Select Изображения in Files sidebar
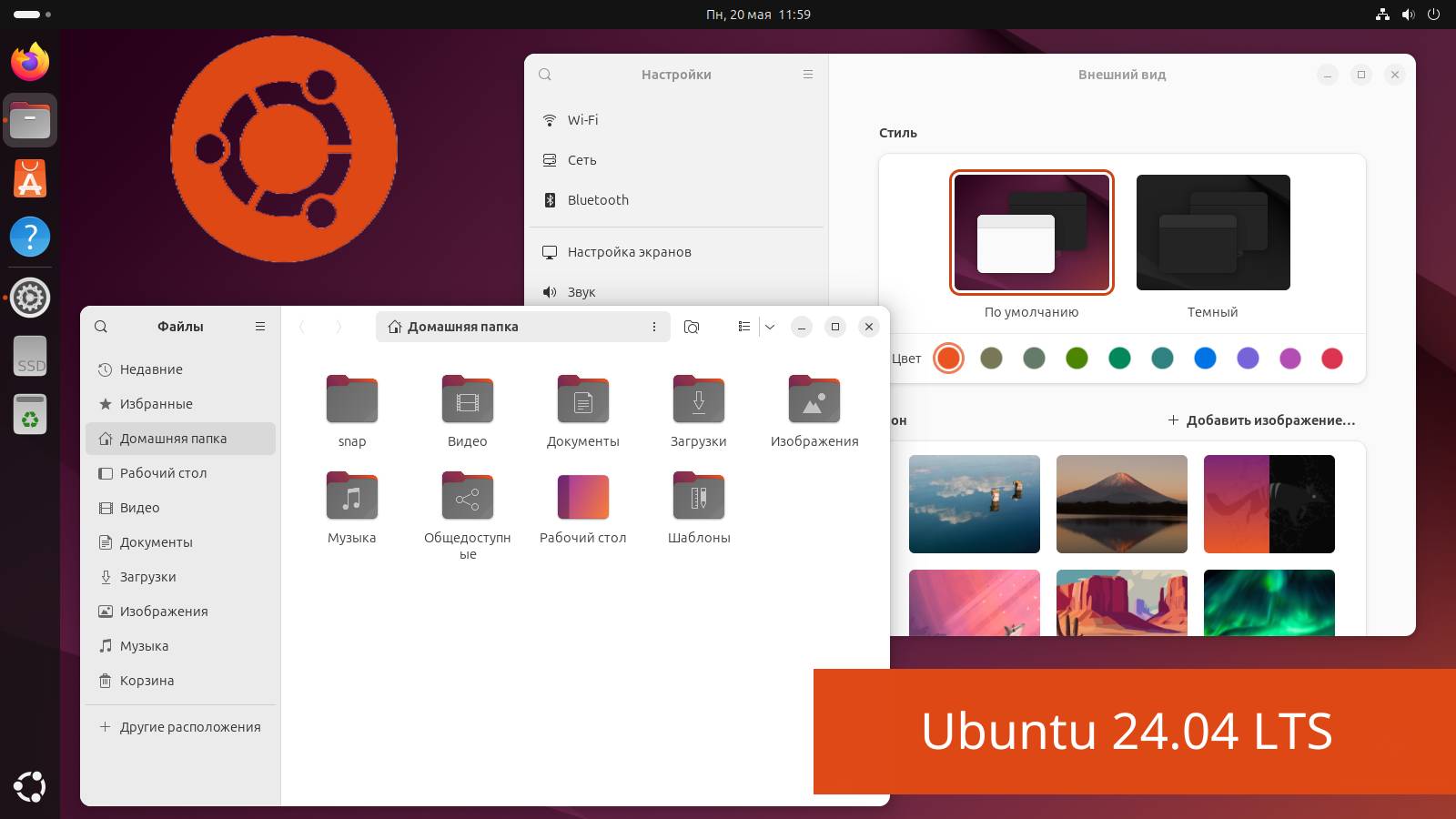 click(180, 612)
